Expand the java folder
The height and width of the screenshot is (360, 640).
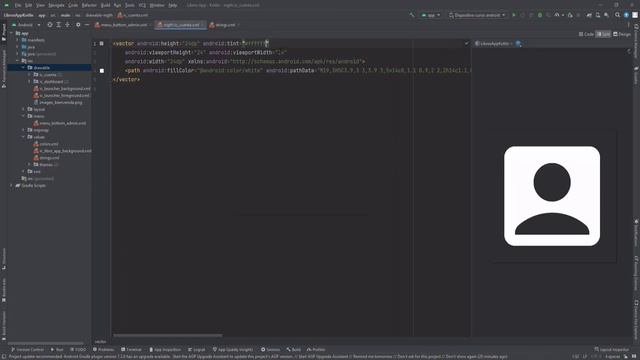click(18, 47)
